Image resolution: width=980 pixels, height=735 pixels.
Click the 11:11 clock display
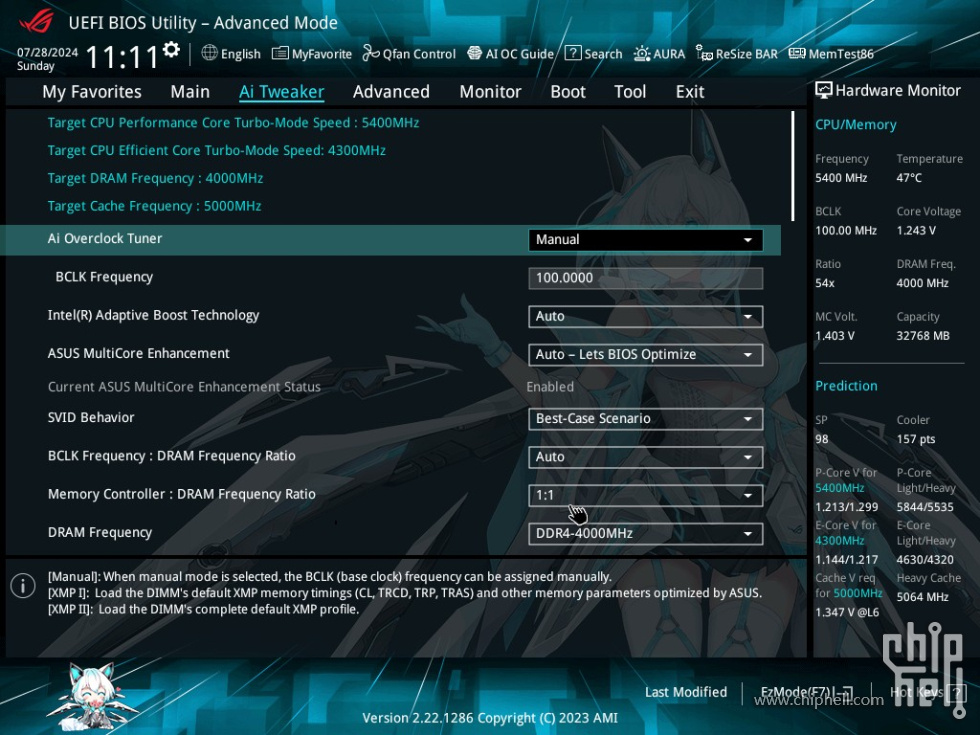coord(122,58)
